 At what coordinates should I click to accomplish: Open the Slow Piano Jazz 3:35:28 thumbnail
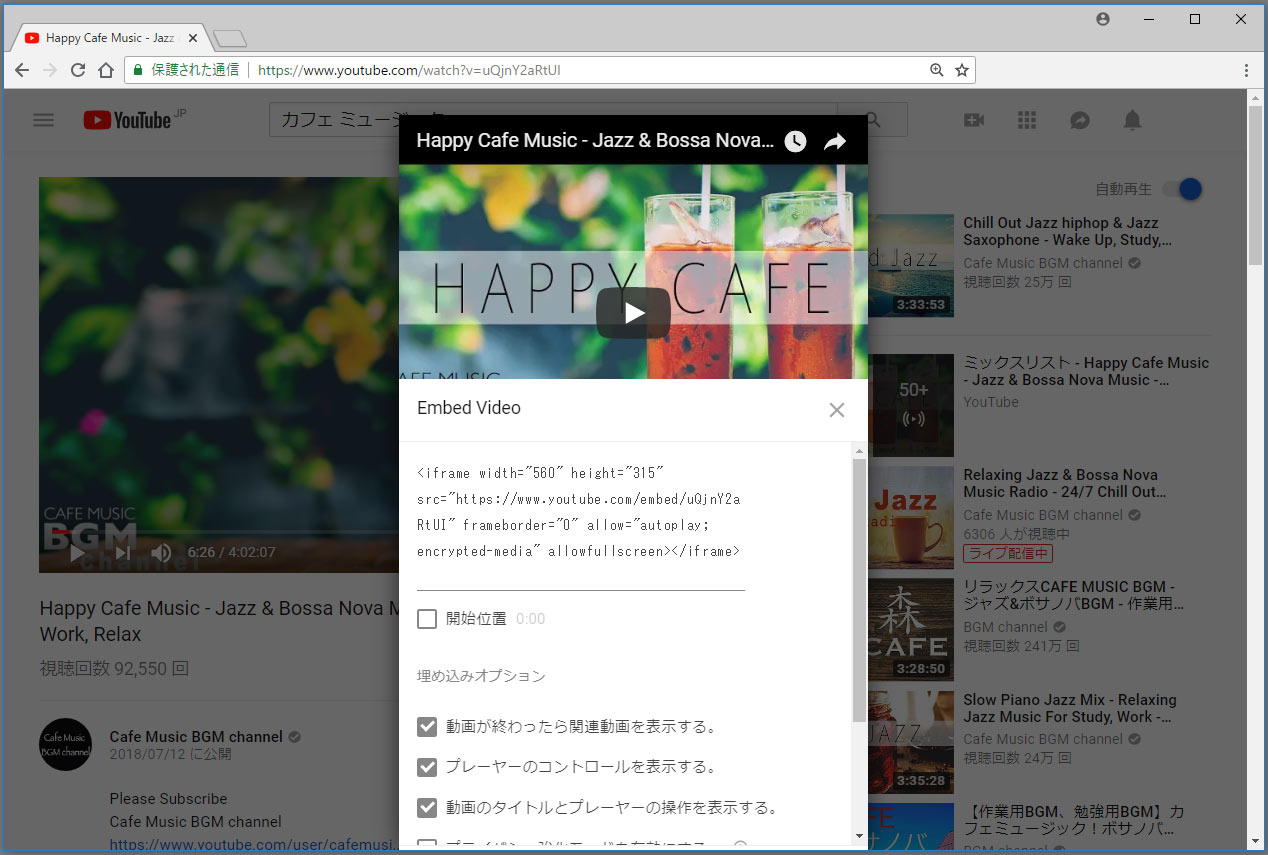tap(911, 741)
